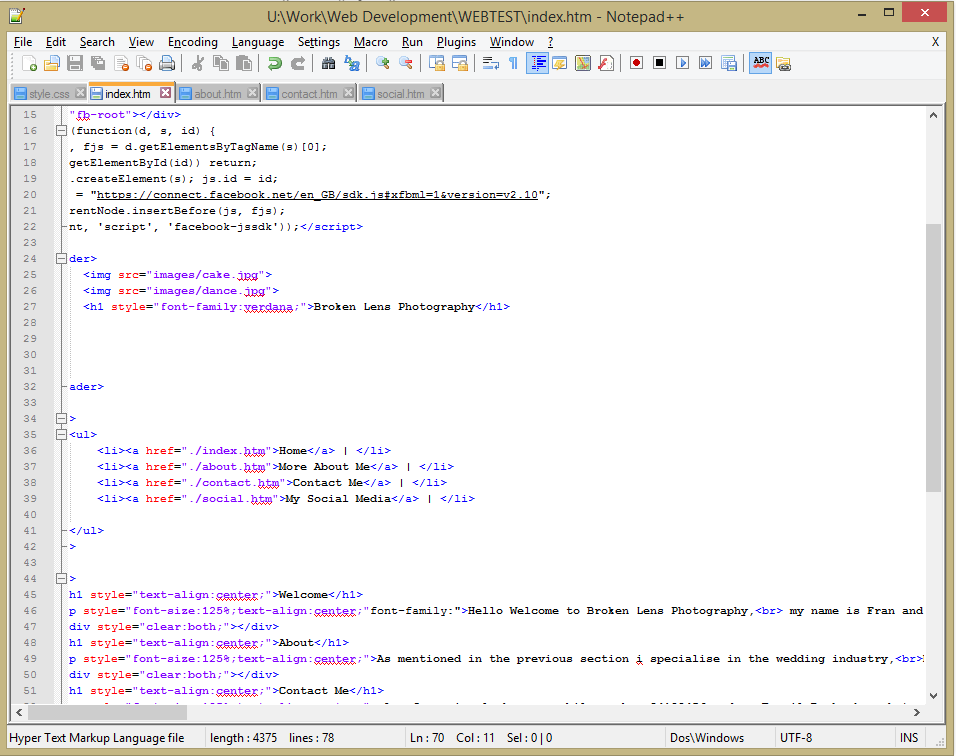Toggle word wrap on the toolbar

click(x=489, y=62)
